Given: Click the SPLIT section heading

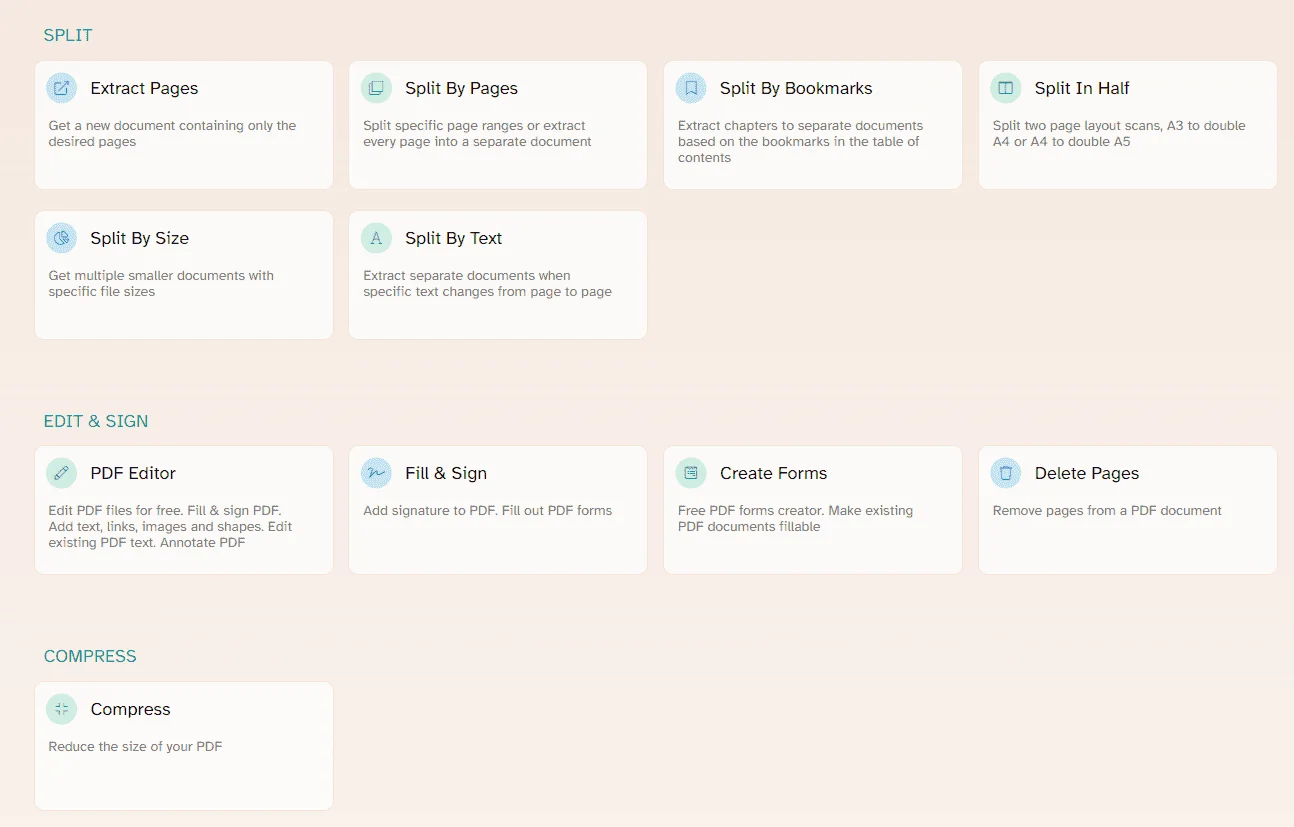Looking at the screenshot, I should pos(68,35).
